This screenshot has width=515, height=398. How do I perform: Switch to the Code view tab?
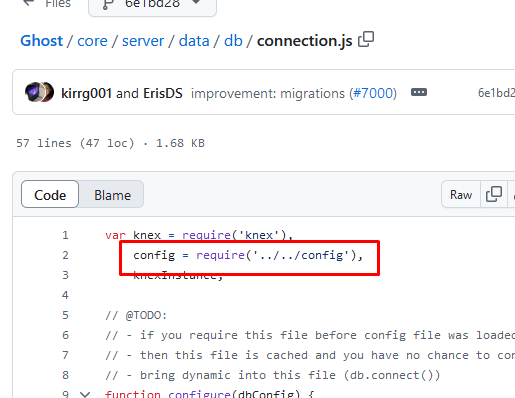tap(50, 195)
